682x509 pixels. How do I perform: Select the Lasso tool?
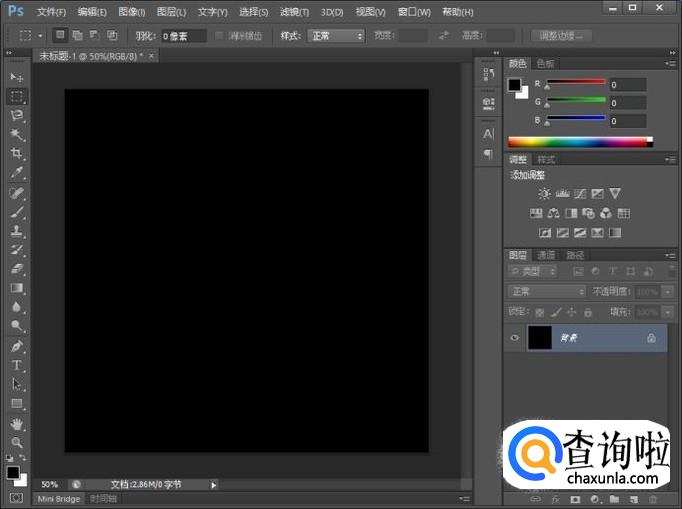pyautogui.click(x=16, y=115)
